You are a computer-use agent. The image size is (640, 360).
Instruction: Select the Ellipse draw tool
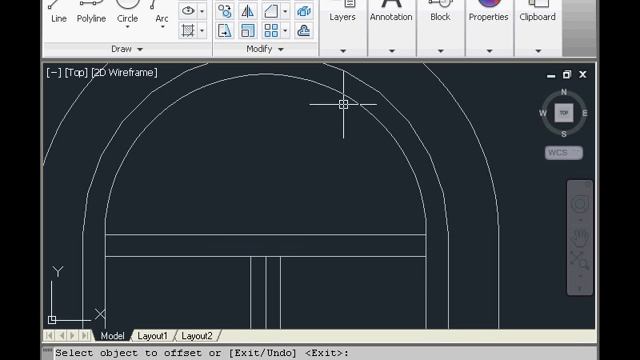coord(188,11)
